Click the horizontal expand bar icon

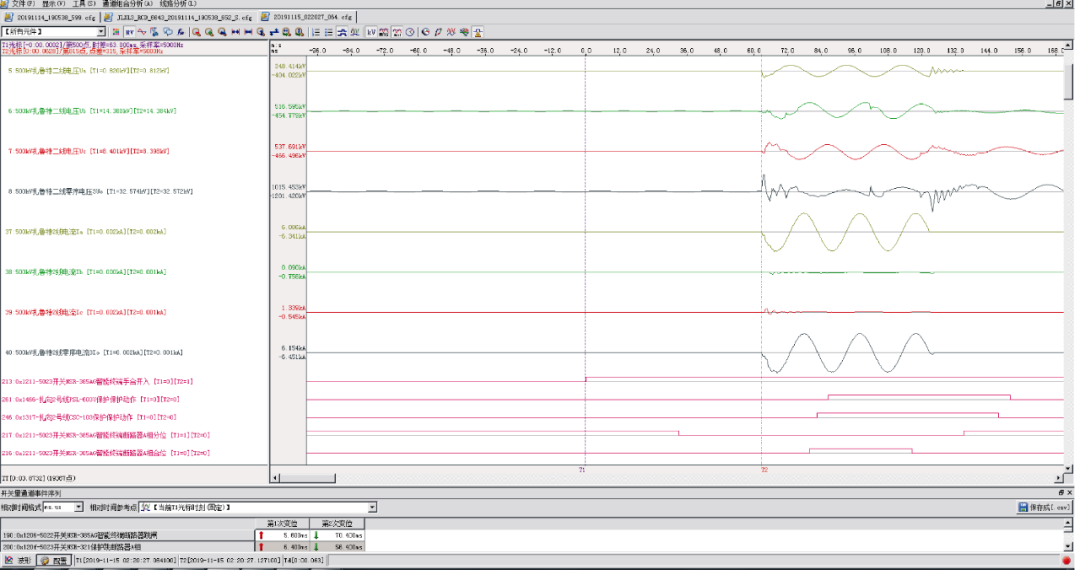click(x=248, y=32)
